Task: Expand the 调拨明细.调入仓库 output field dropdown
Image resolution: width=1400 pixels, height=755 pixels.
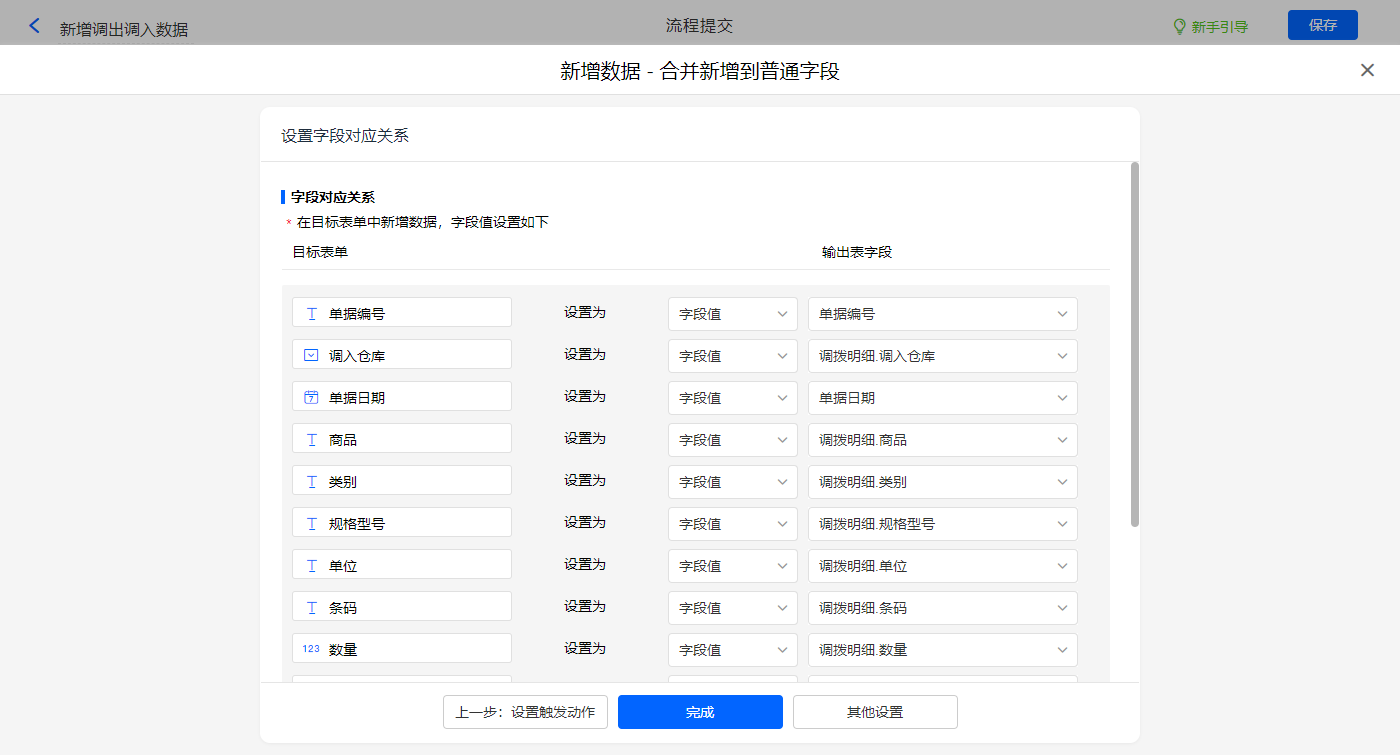Action: (x=942, y=355)
